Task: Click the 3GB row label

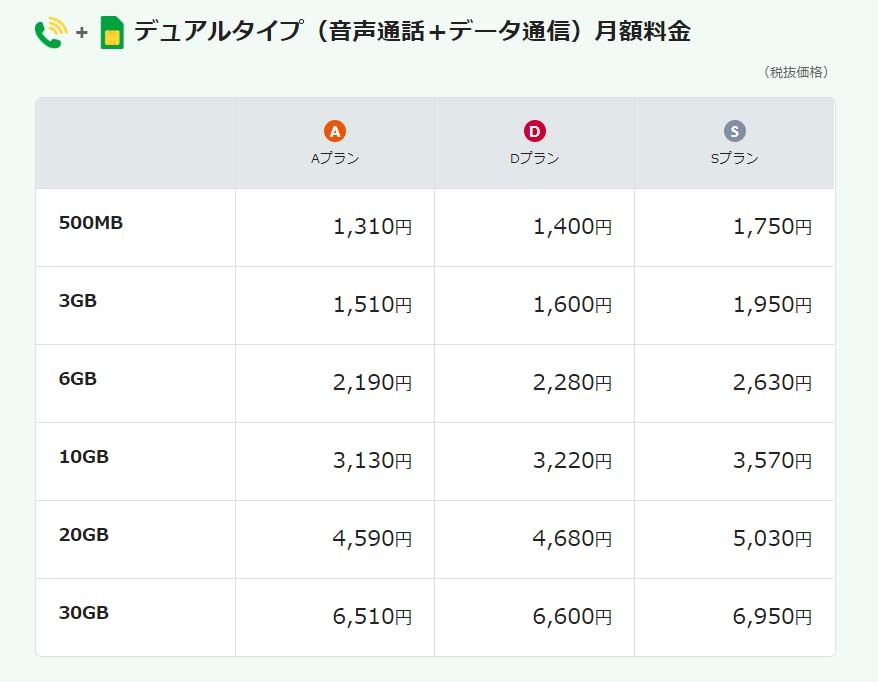Action: 78,301
